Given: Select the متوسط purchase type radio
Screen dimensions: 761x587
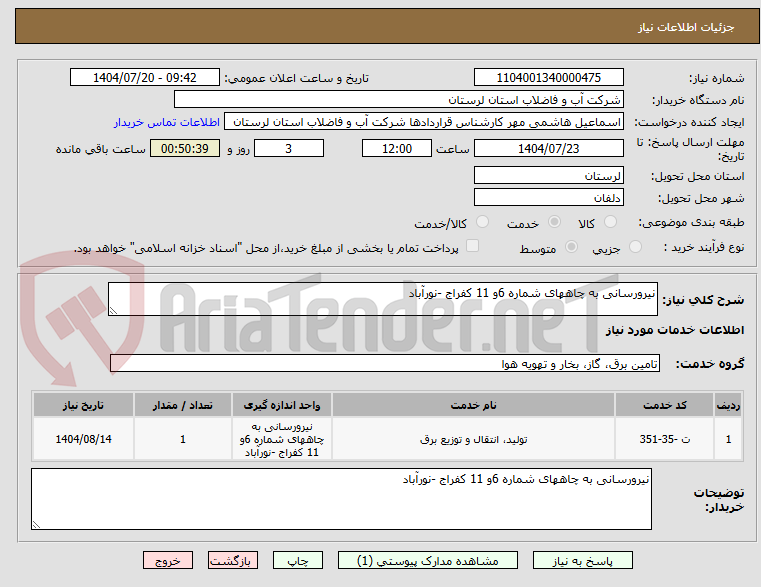Looking at the screenshot, I should tap(571, 247).
